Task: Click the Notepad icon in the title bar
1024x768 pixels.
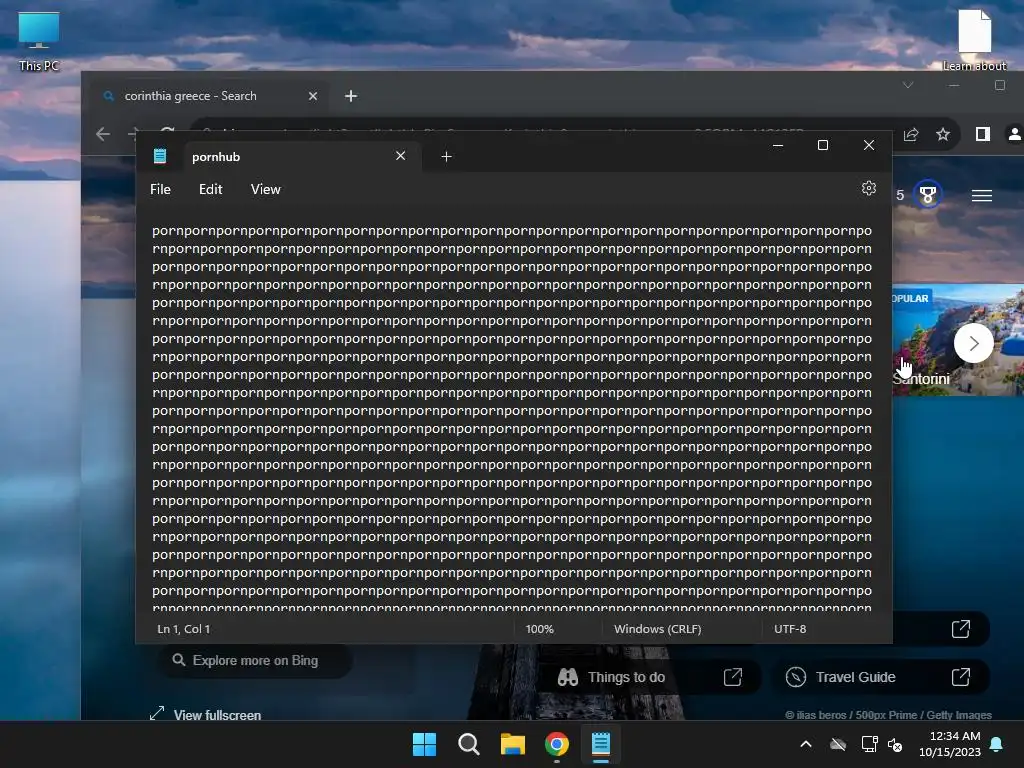Action: click(x=160, y=156)
